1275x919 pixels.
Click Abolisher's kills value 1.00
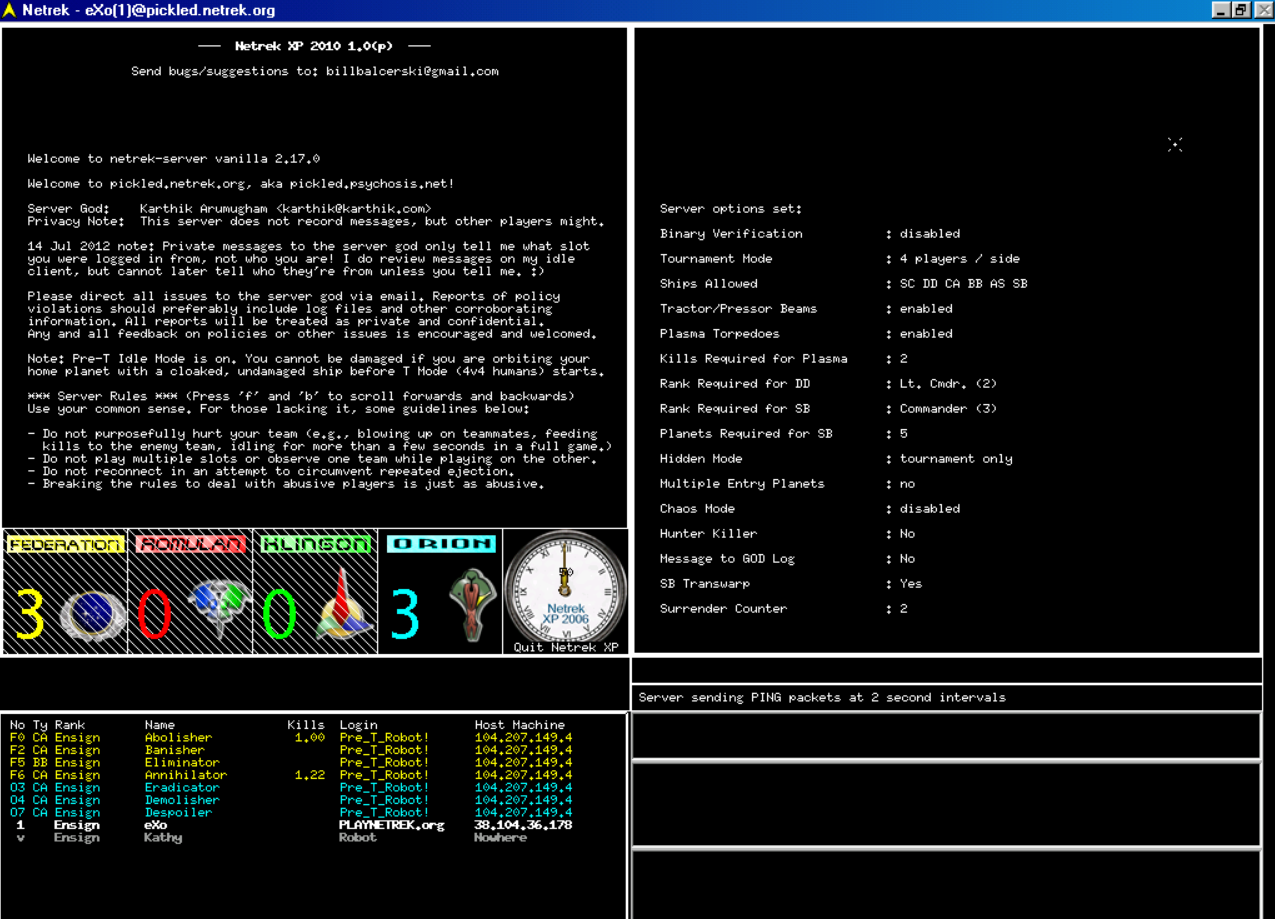(310, 738)
